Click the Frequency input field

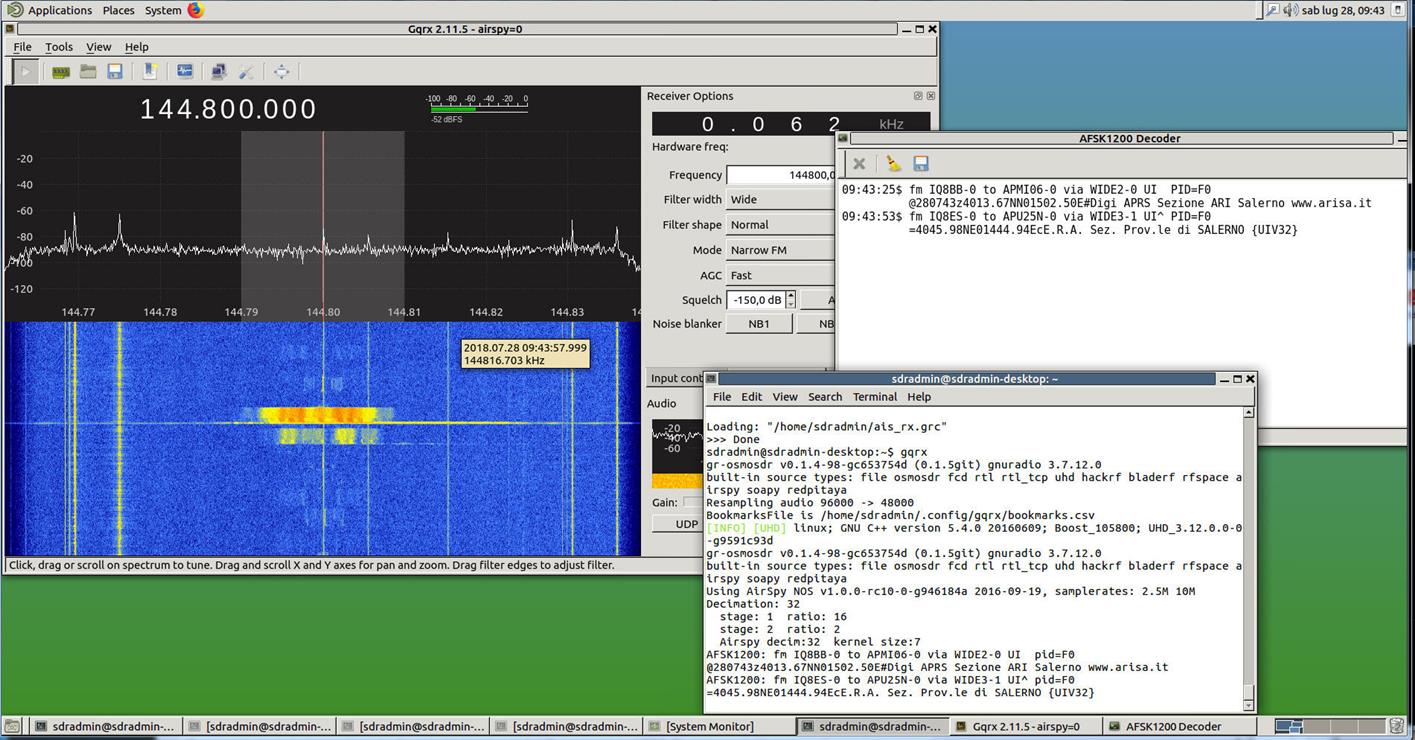[781, 175]
